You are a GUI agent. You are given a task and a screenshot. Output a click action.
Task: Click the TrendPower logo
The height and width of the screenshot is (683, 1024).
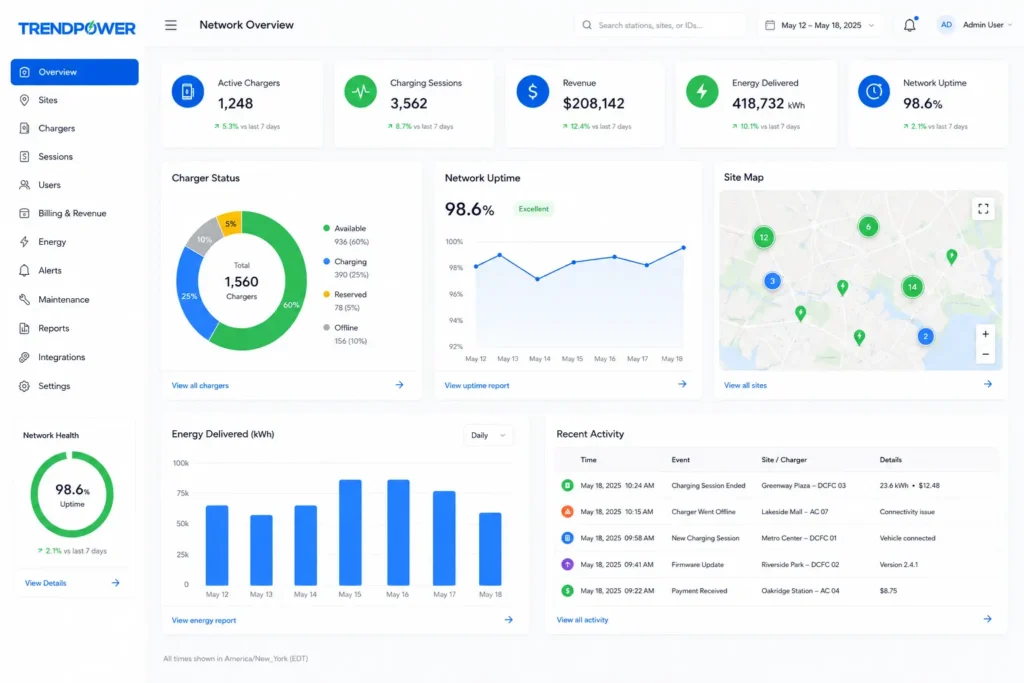(x=76, y=28)
